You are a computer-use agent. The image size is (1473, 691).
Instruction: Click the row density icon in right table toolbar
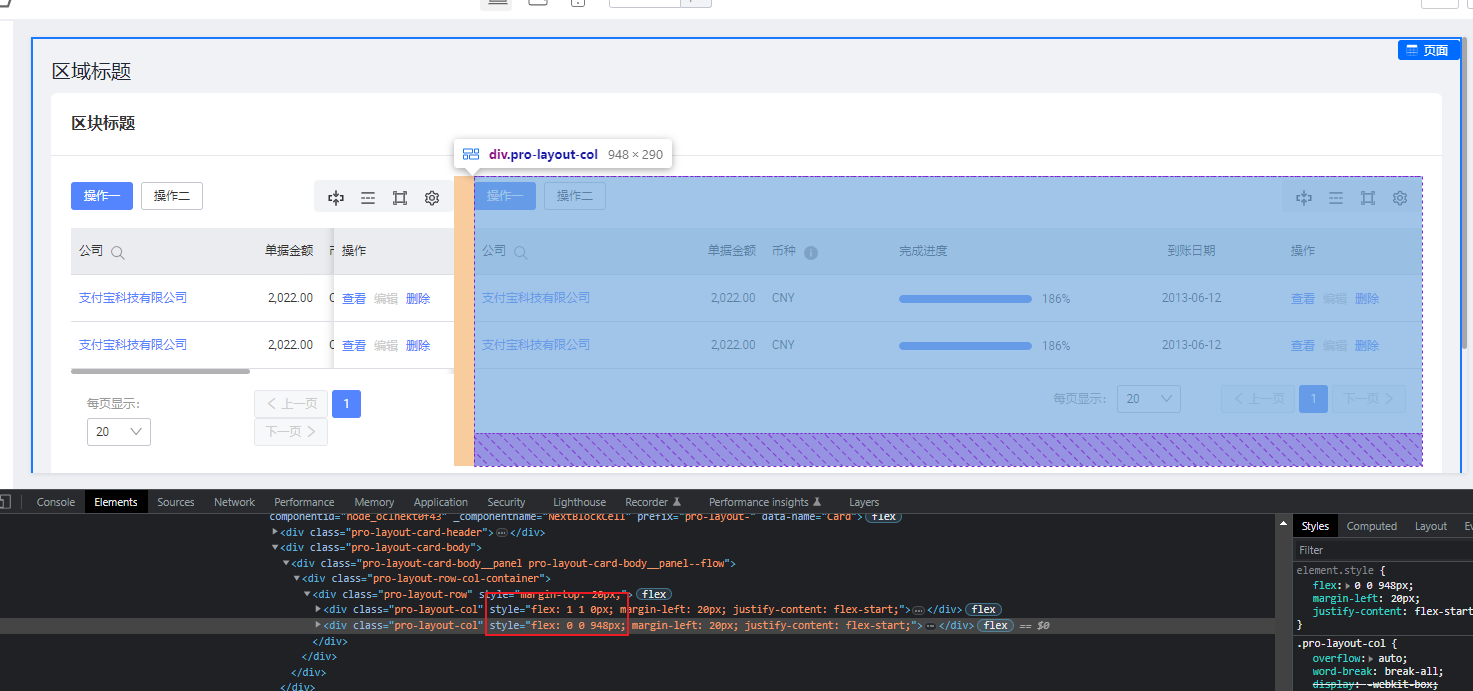[x=1336, y=198]
